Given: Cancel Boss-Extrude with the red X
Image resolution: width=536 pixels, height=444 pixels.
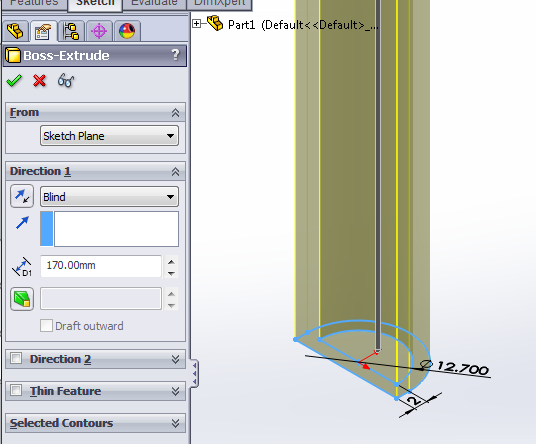Looking at the screenshot, I should (x=40, y=81).
